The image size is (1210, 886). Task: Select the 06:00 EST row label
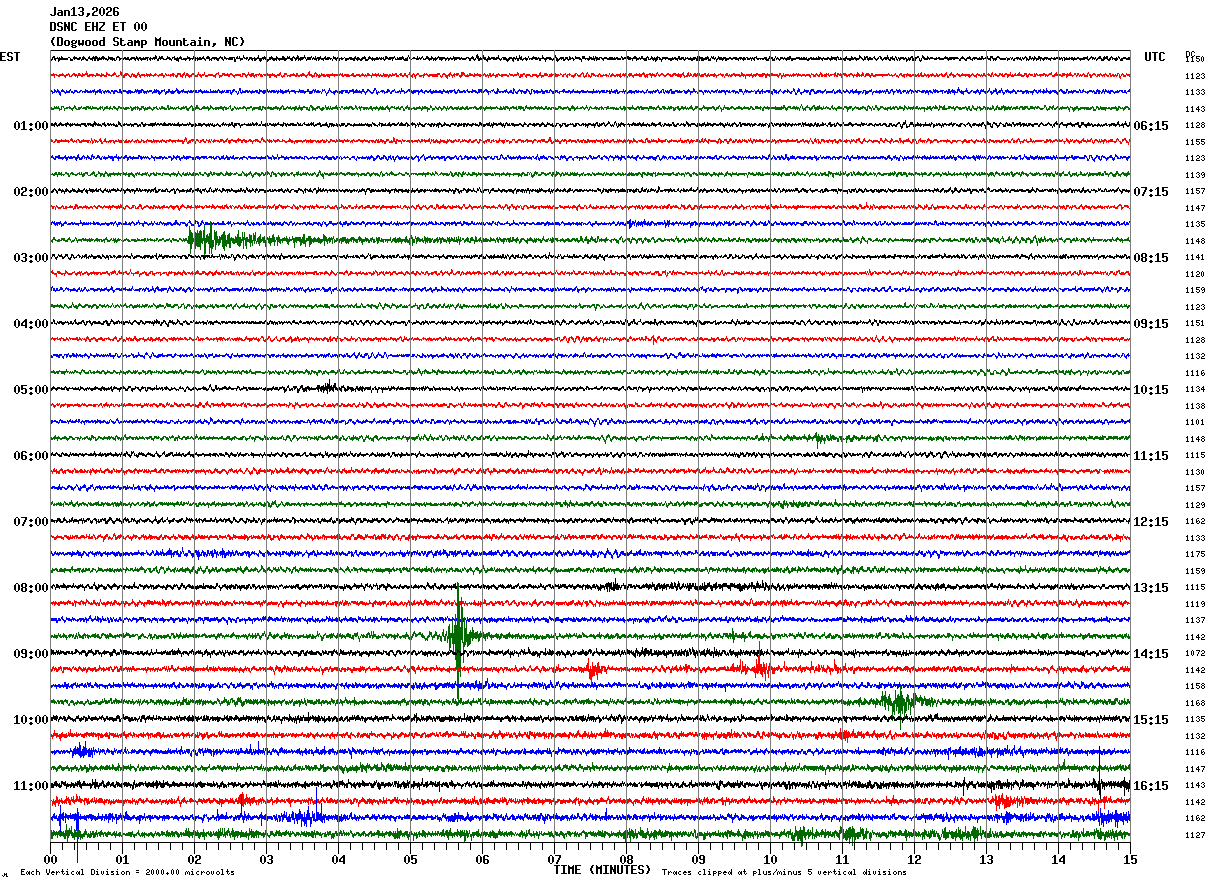tap(31, 456)
